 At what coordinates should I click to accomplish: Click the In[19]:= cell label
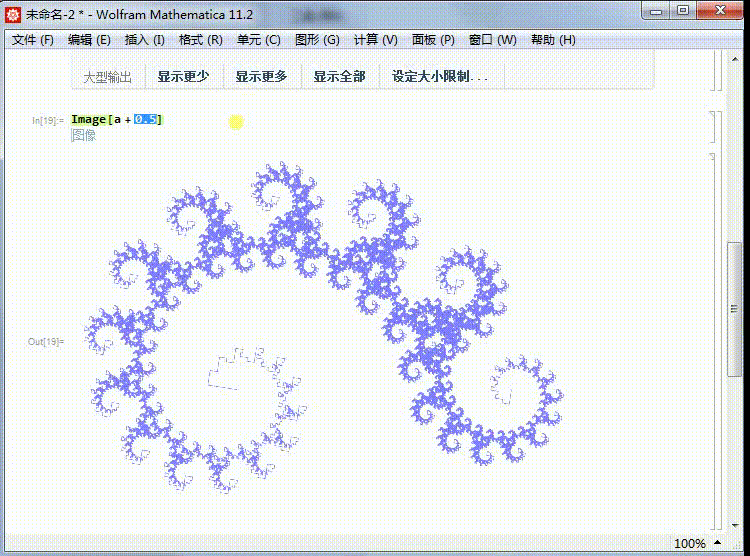pyautogui.click(x=48, y=121)
